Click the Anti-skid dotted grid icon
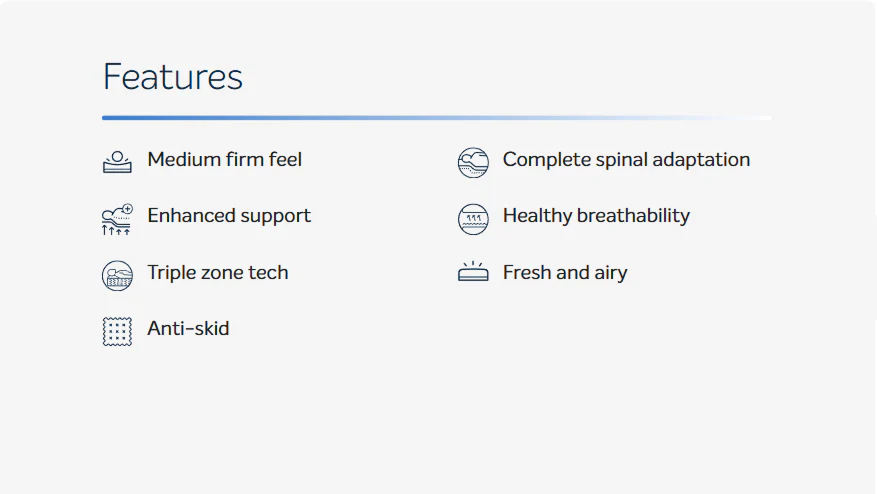Screen dimensions: 877x494 117,331
